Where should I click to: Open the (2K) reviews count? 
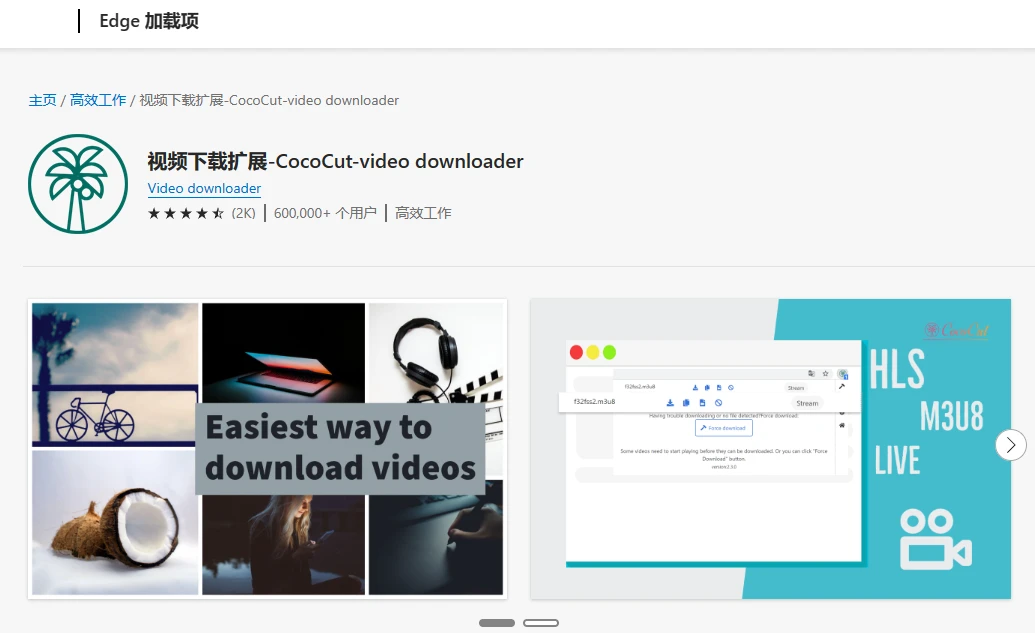point(243,213)
